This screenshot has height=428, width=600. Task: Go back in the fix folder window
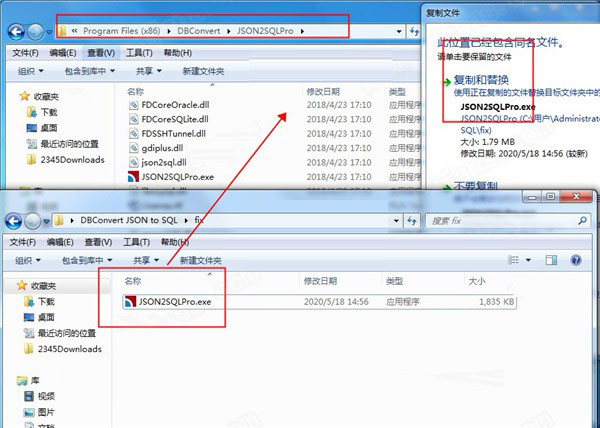[13, 221]
